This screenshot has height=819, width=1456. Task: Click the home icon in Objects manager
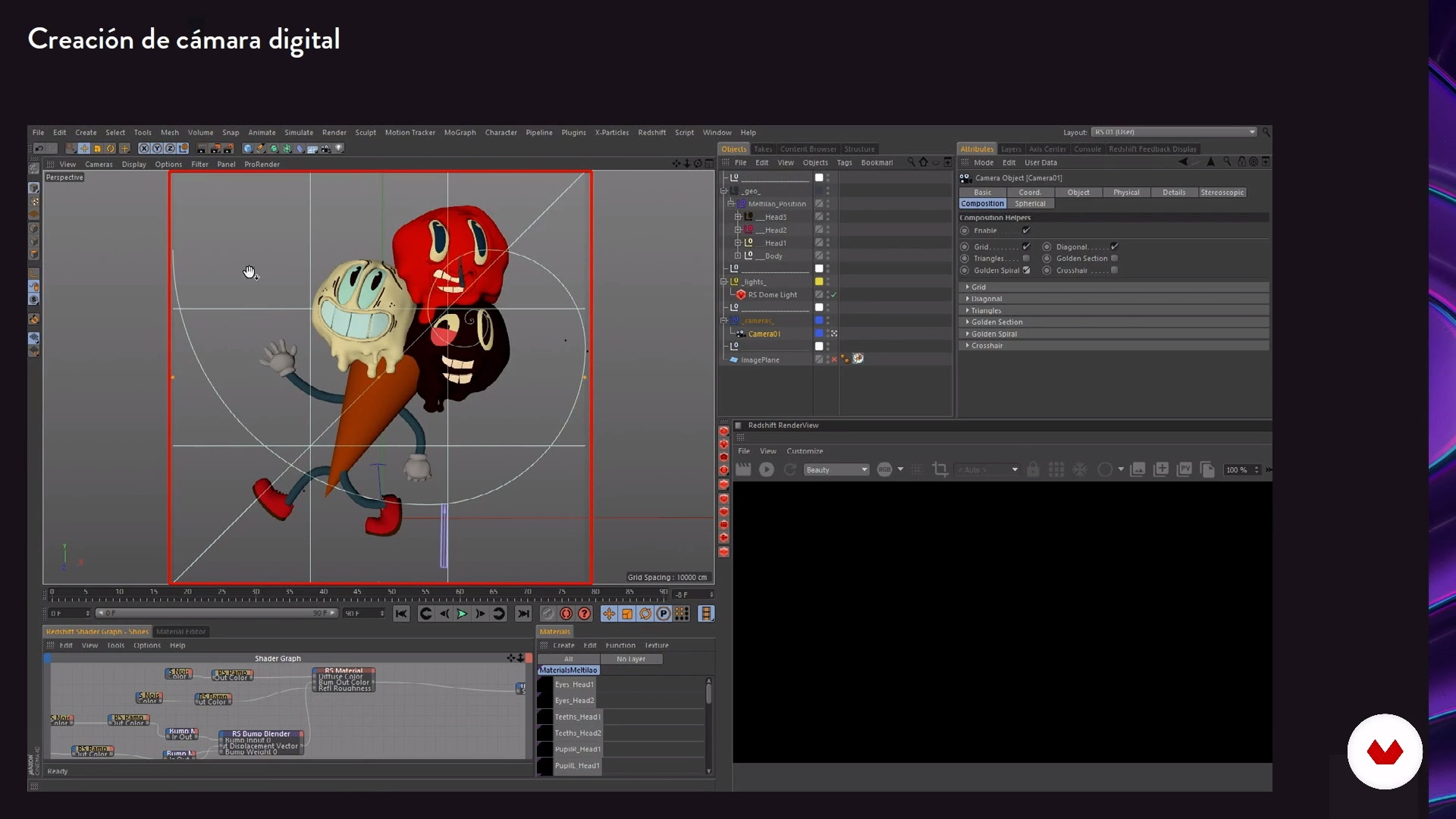point(923,162)
